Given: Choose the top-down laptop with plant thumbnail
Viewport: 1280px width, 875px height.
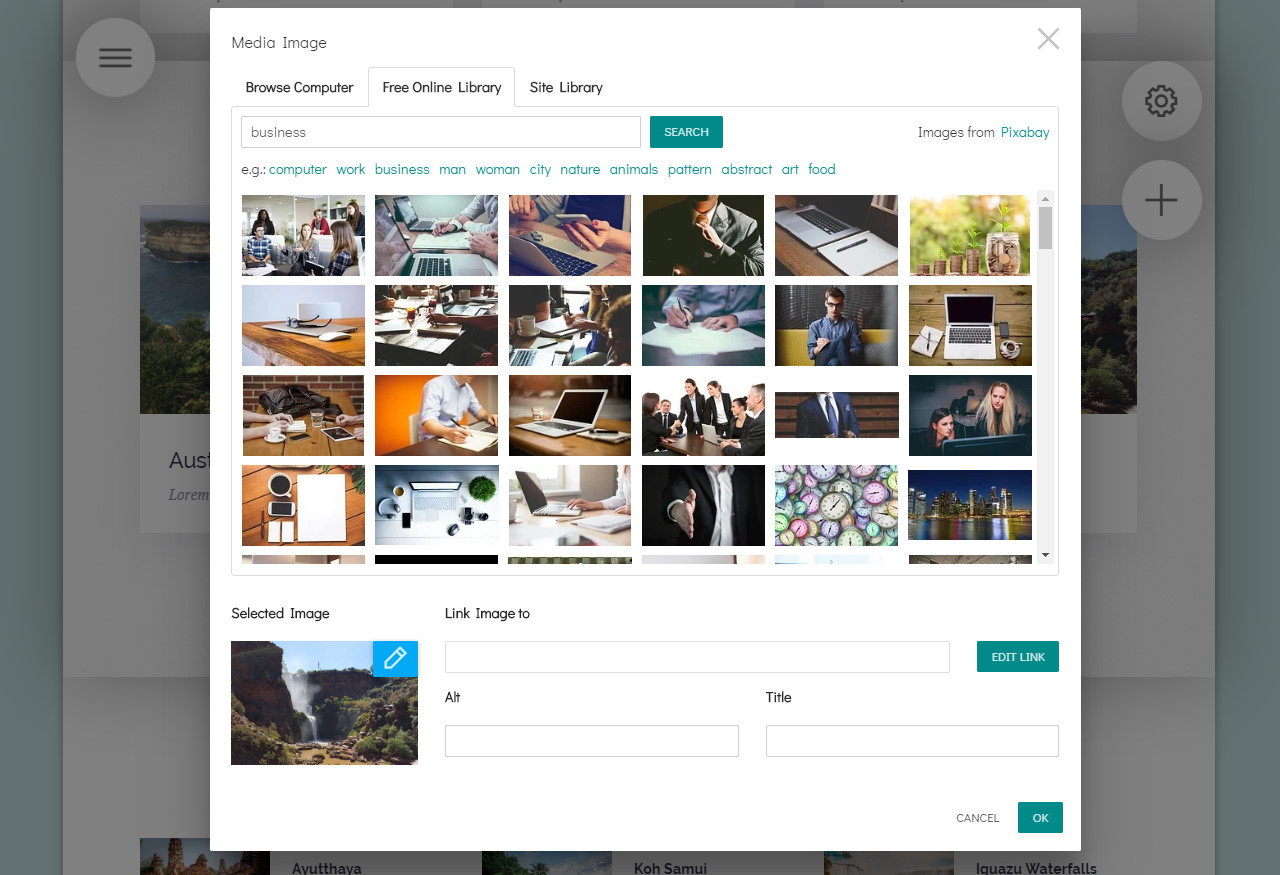Looking at the screenshot, I should [x=436, y=505].
